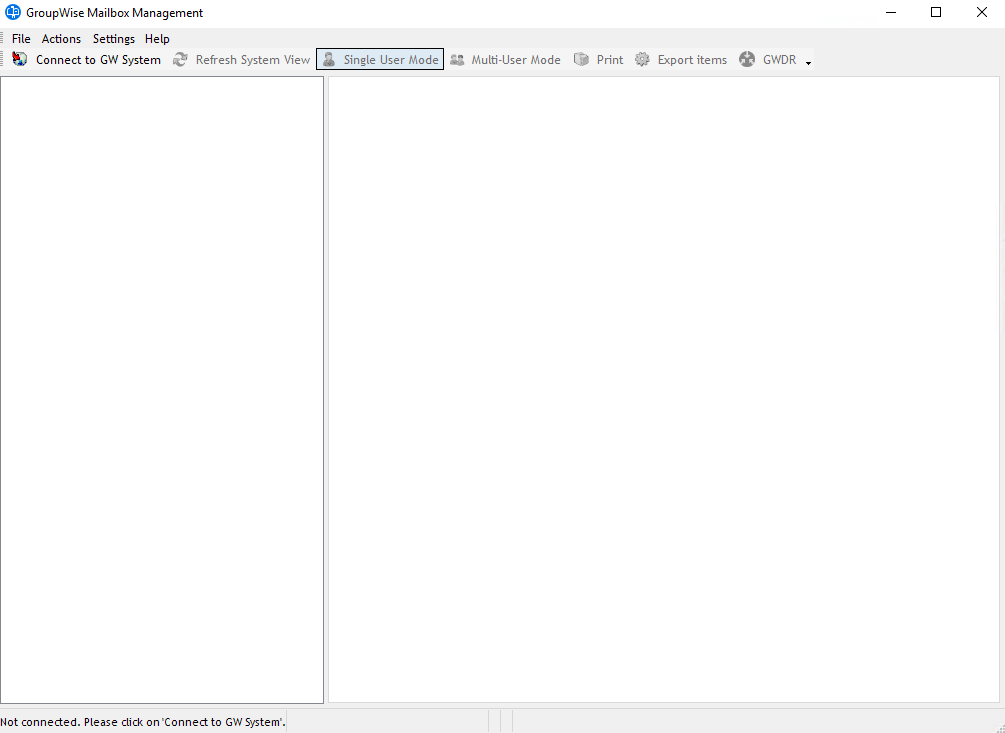Click the GWDR button label

(x=779, y=60)
